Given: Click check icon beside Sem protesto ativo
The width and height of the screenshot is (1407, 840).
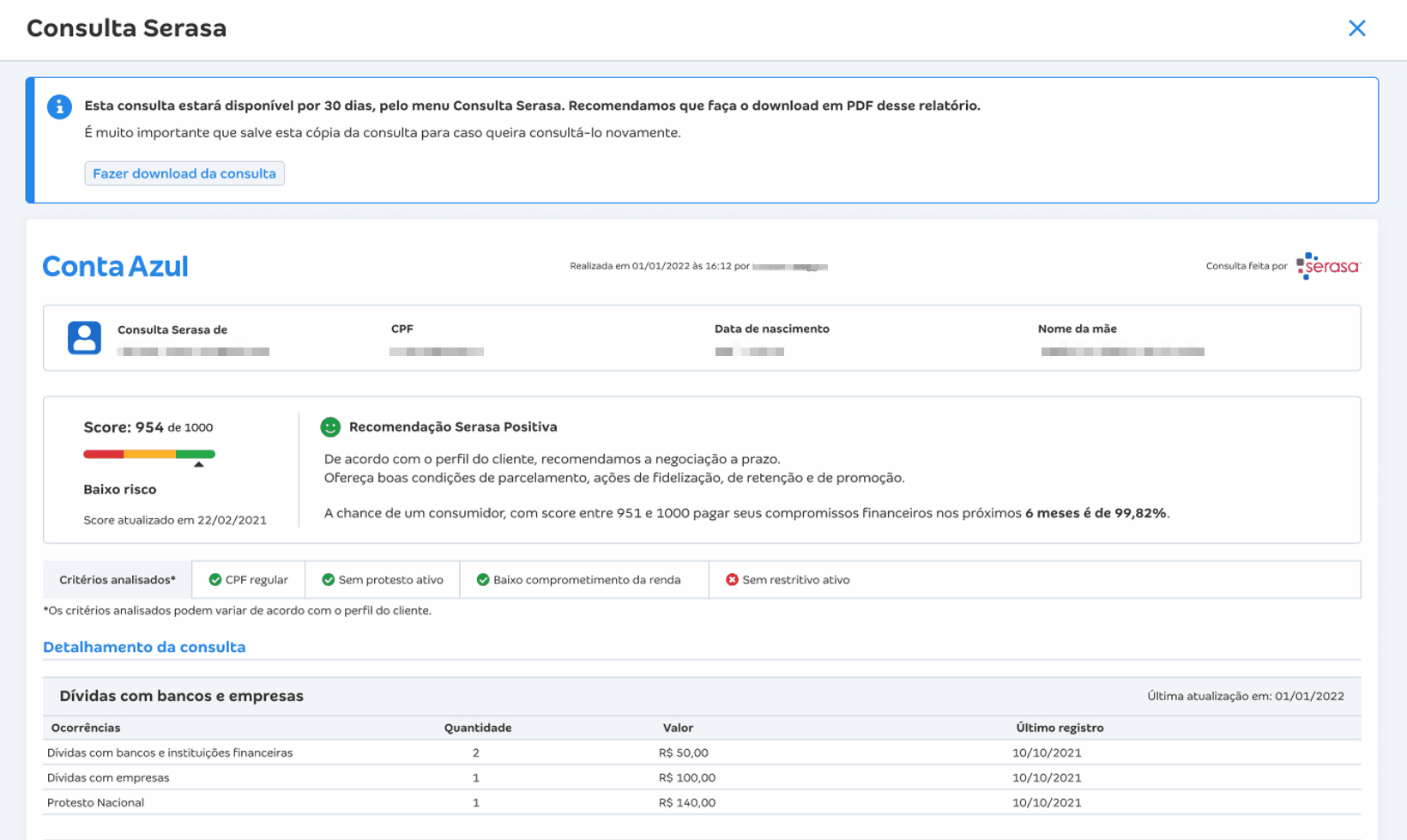Looking at the screenshot, I should coord(328,580).
